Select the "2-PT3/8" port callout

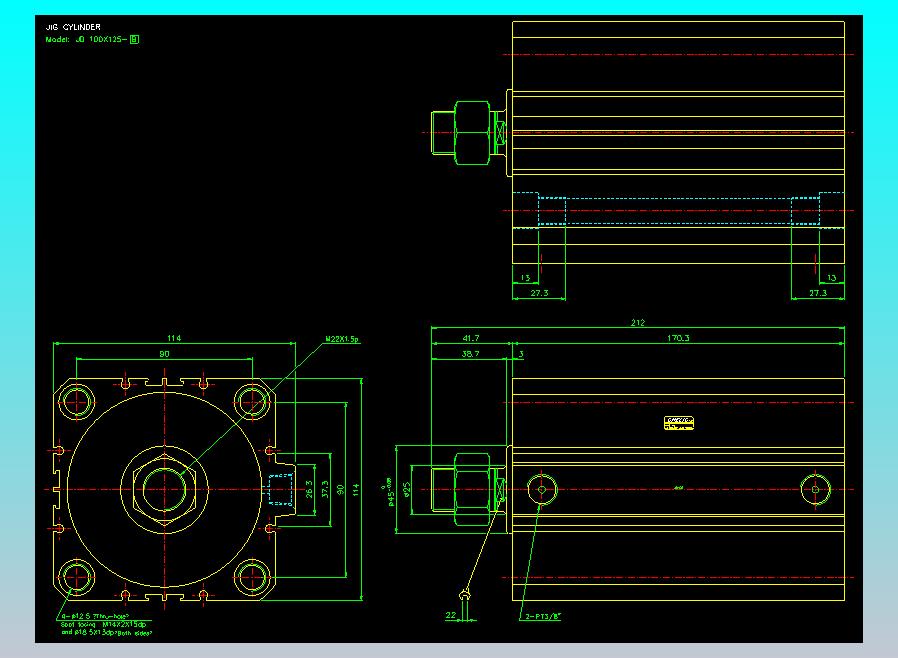coord(543,617)
